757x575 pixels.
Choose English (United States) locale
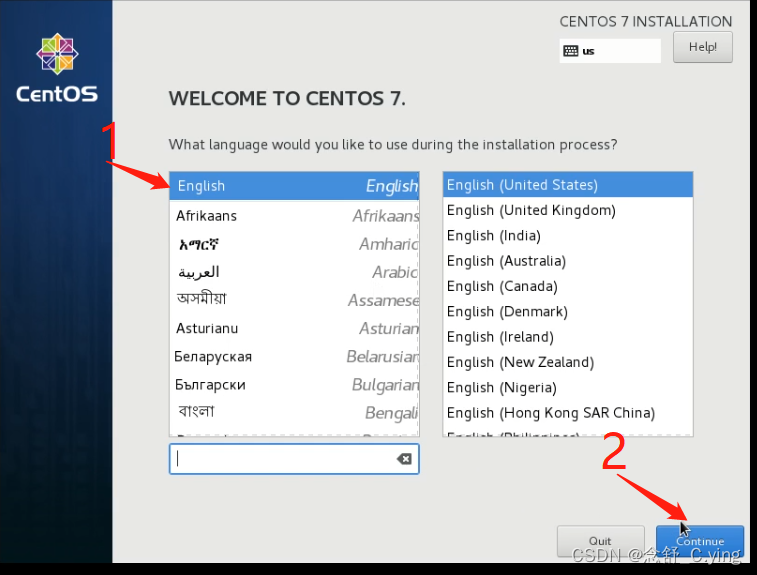click(x=568, y=185)
